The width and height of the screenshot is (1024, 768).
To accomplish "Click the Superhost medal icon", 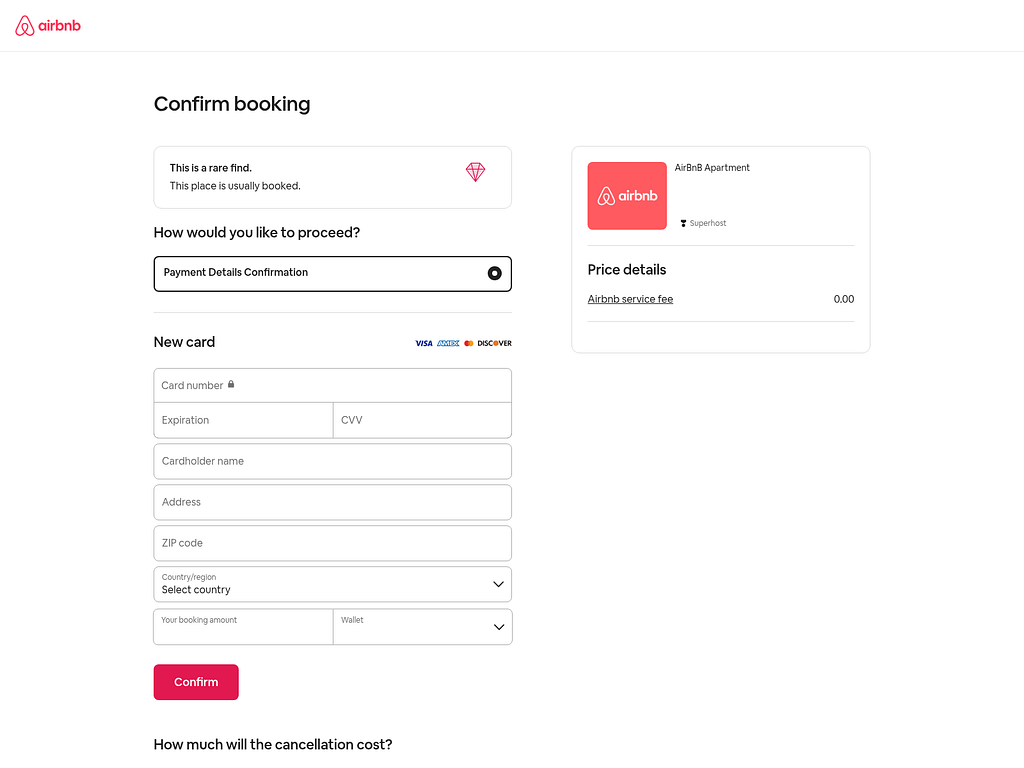I will [682, 223].
